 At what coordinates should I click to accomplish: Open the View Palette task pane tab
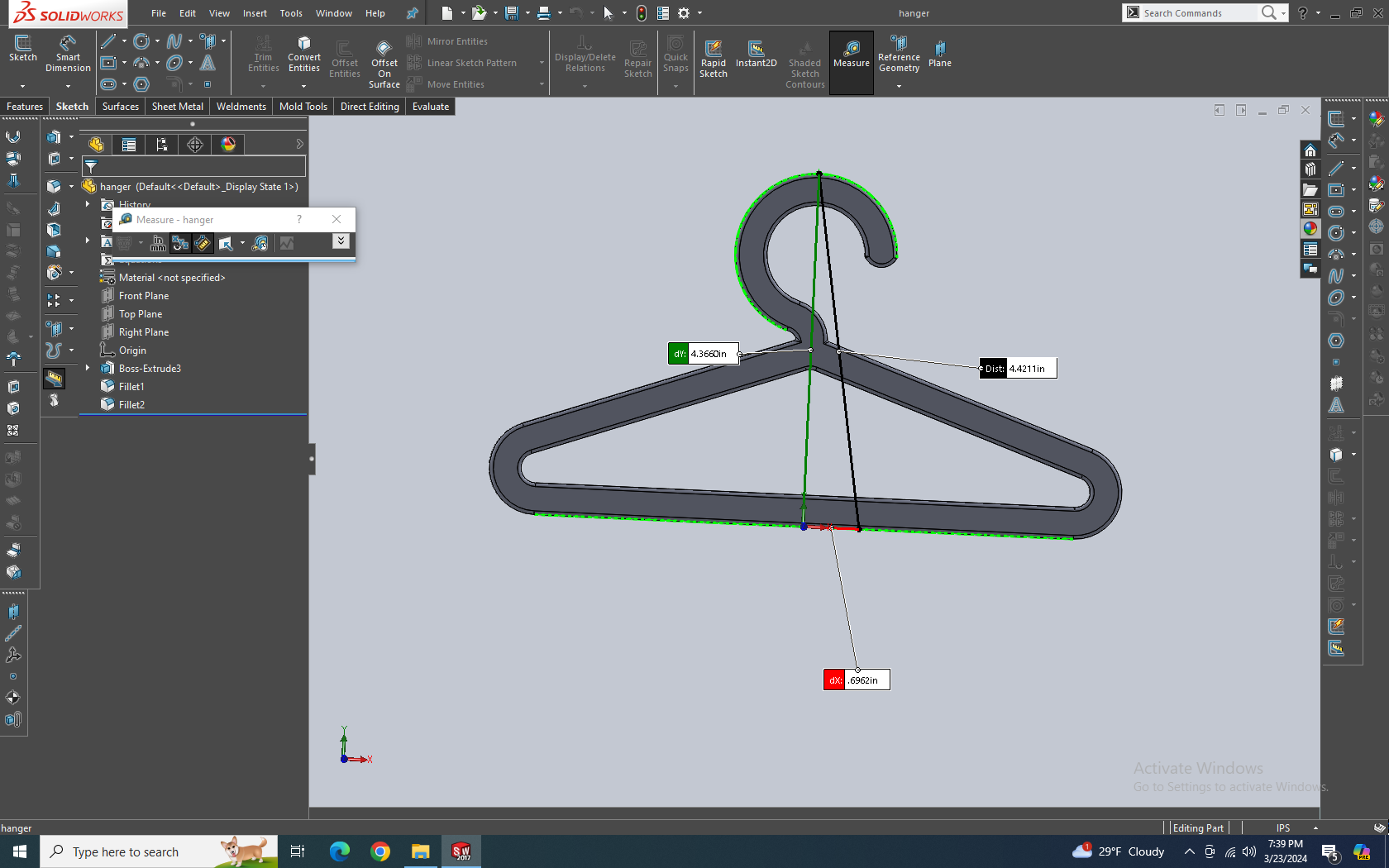tap(1310, 209)
